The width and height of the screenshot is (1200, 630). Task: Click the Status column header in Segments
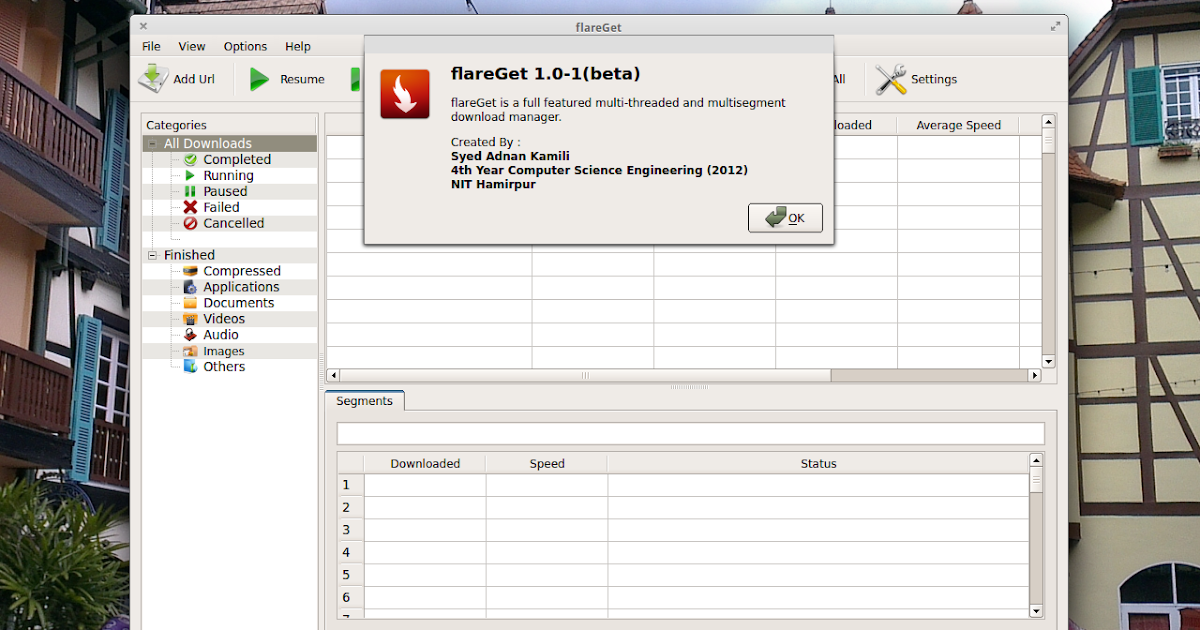click(x=818, y=463)
